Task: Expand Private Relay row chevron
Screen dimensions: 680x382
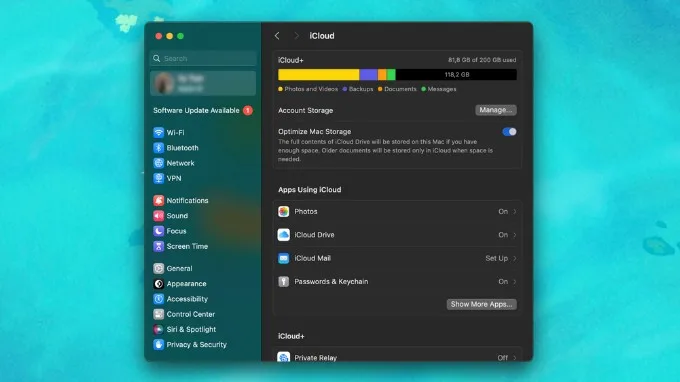Action: (x=515, y=358)
